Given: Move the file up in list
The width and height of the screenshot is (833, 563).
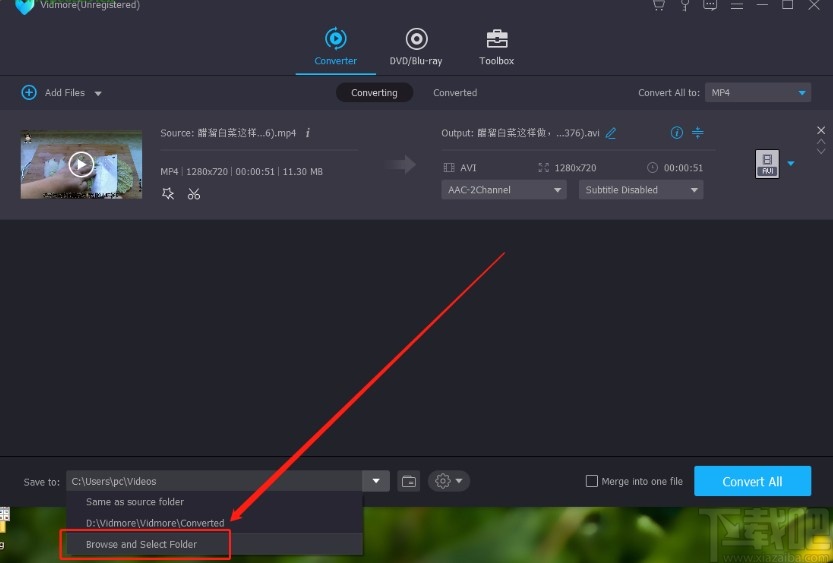Looking at the screenshot, I should (x=821, y=142).
